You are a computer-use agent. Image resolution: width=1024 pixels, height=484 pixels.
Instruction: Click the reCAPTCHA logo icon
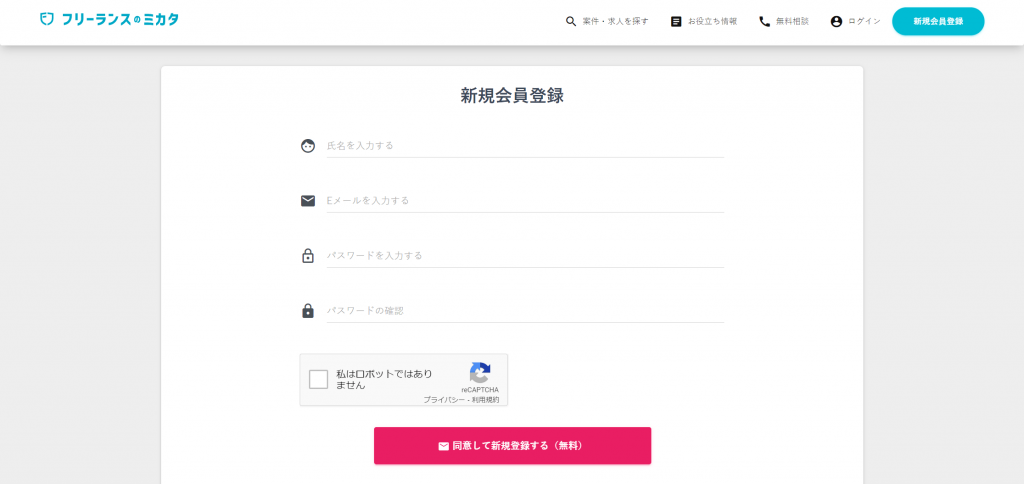pyautogui.click(x=479, y=373)
